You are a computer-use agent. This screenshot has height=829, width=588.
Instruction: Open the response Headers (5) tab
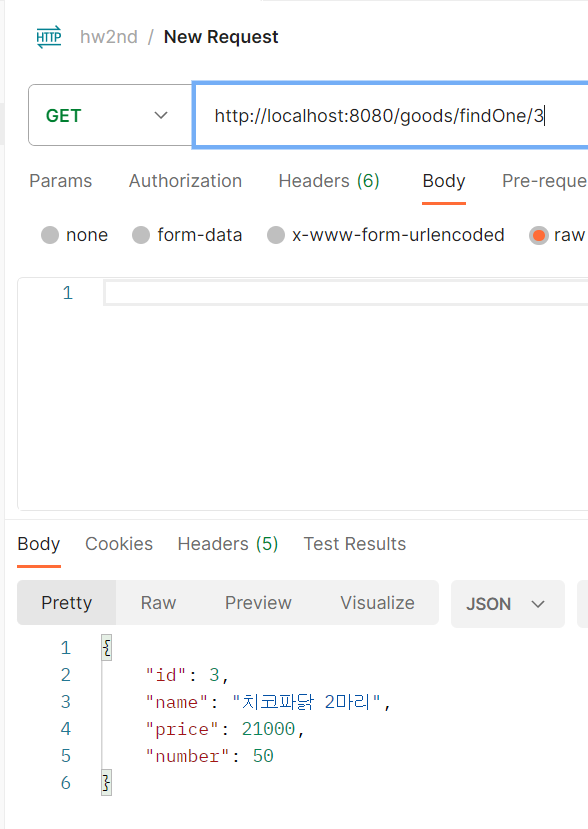tap(227, 544)
